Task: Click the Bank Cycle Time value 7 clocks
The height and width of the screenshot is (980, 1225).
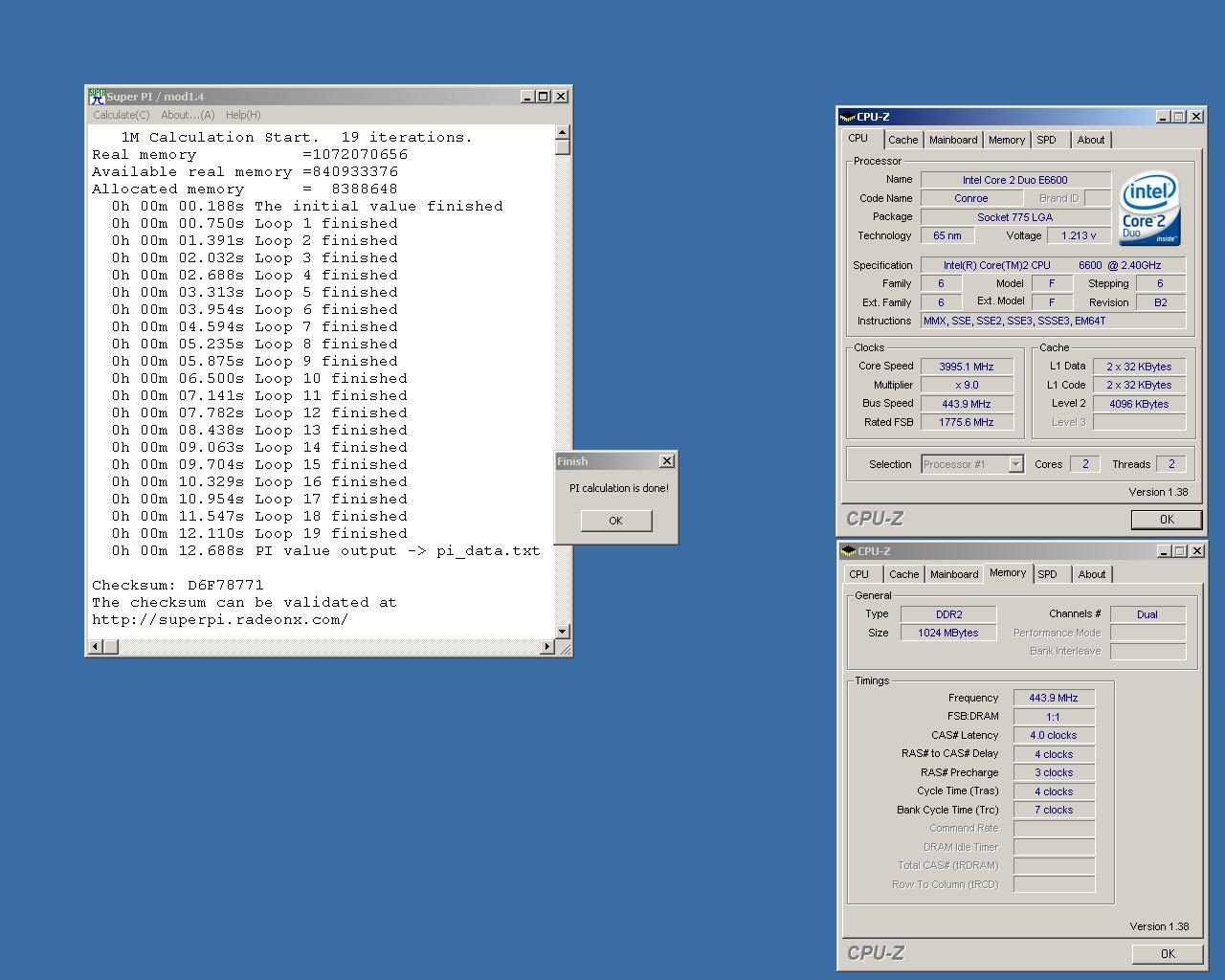Action: [x=1054, y=810]
